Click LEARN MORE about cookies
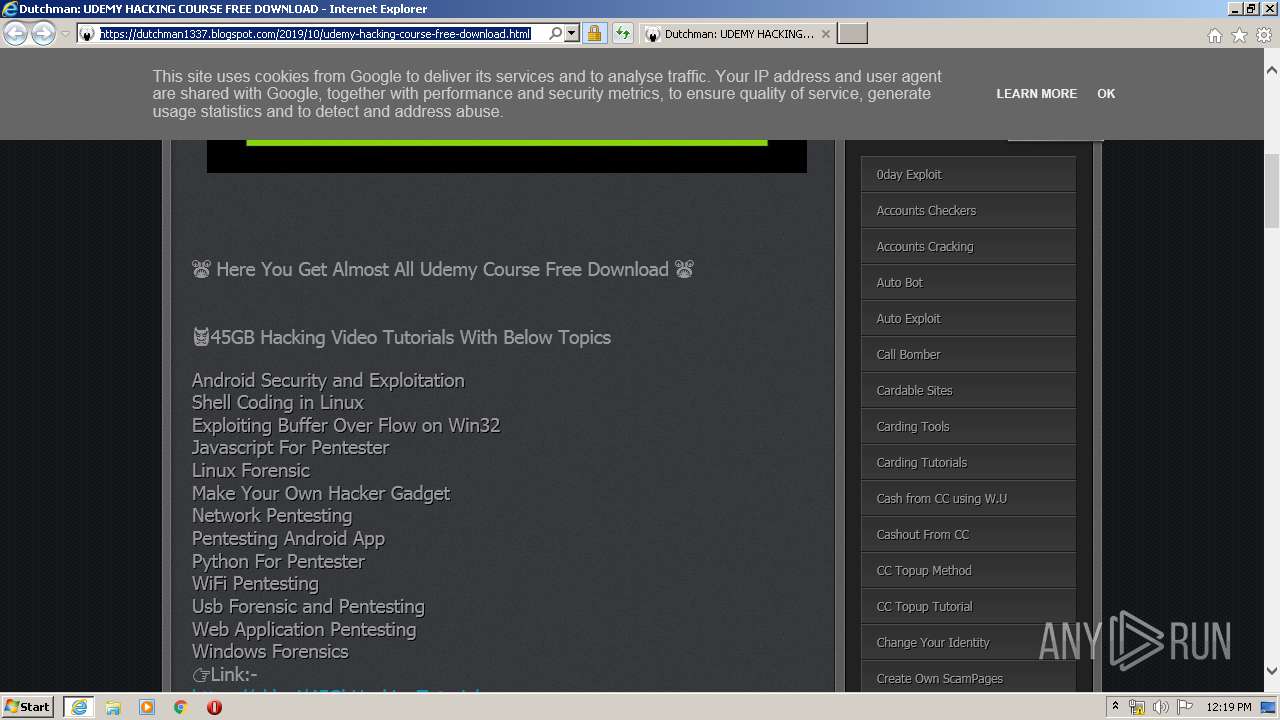 click(1037, 94)
